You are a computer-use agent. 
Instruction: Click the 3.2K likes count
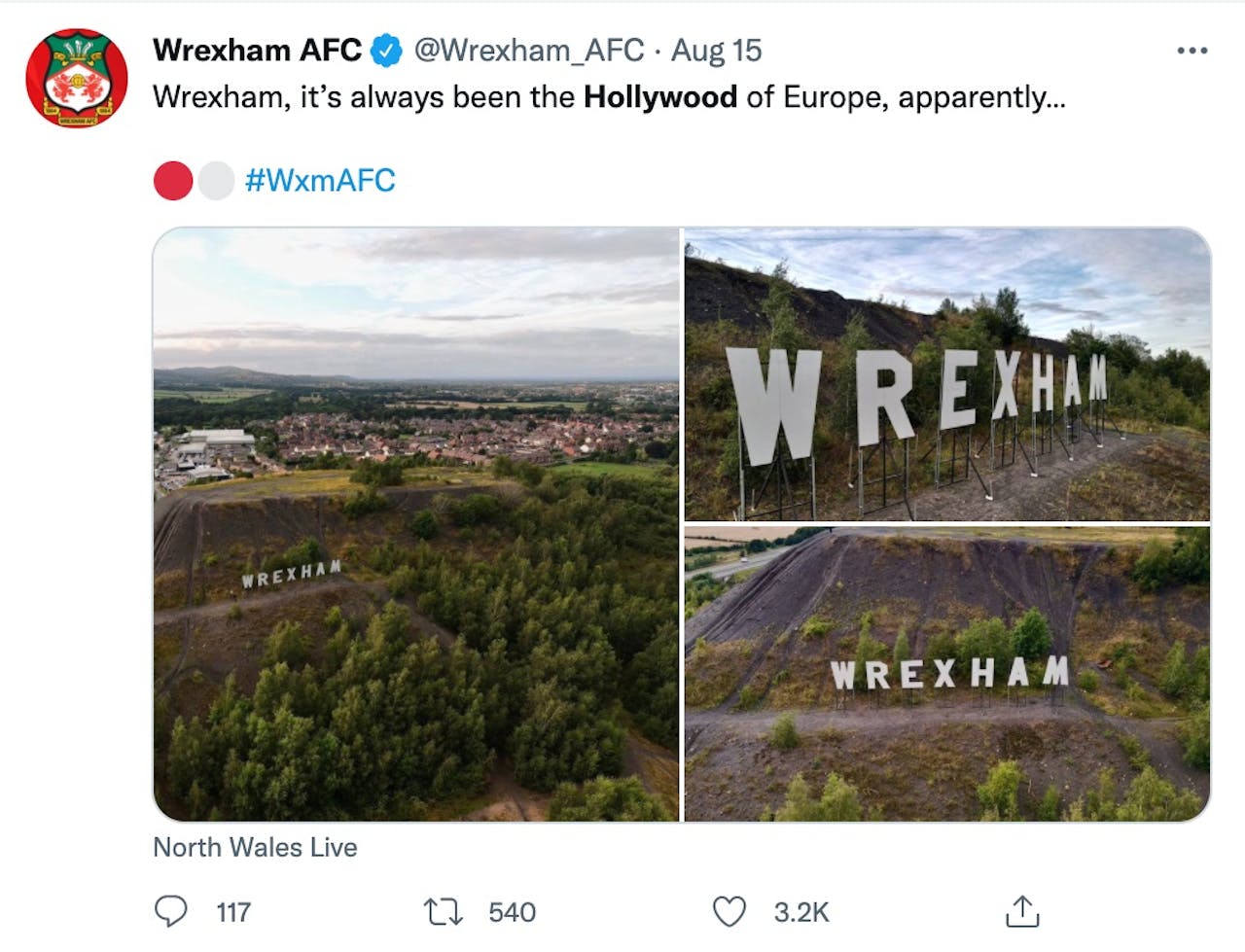(801, 912)
